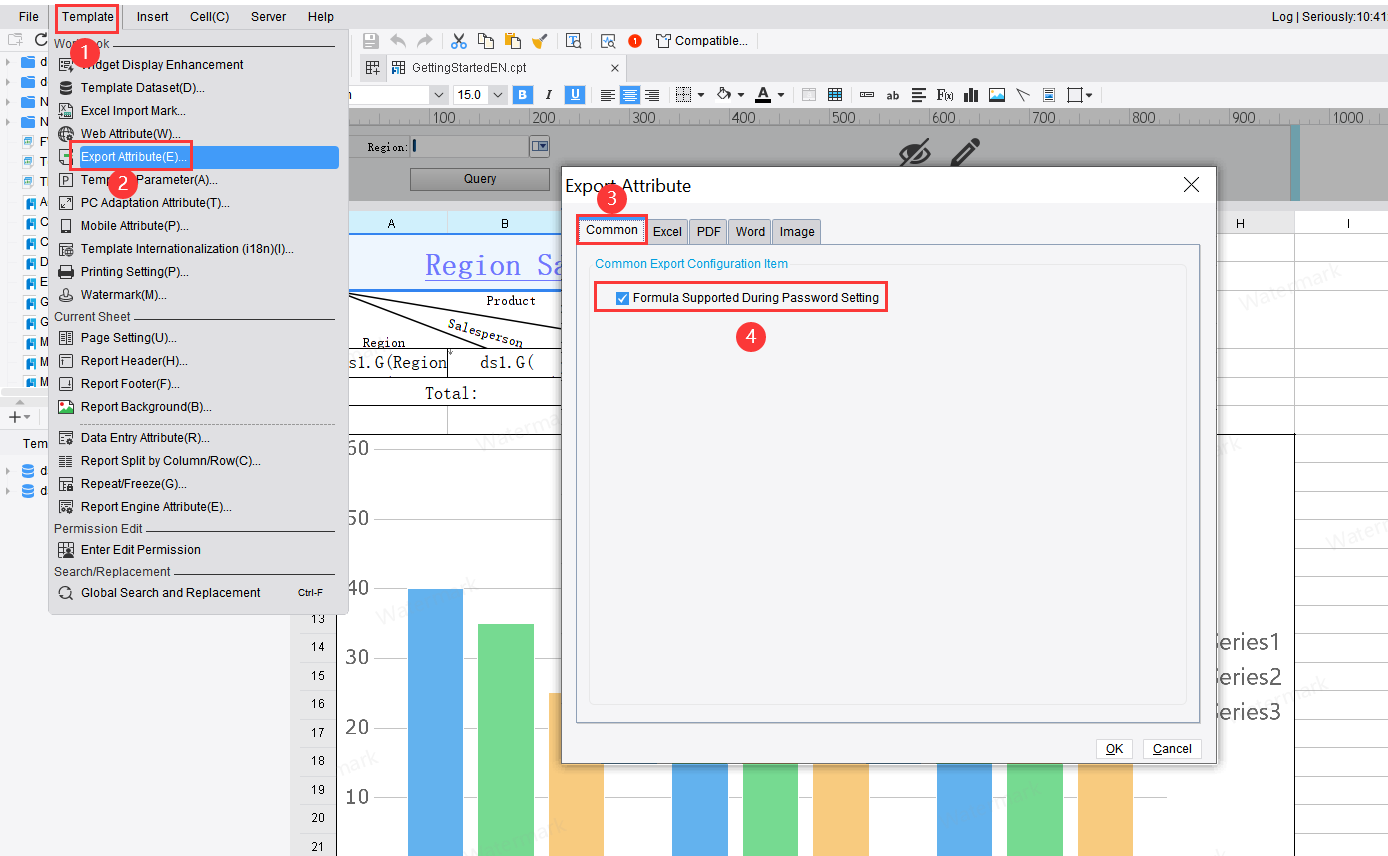1388x856 pixels.
Task: Select Watermark(M) menu entry
Action: point(124,295)
